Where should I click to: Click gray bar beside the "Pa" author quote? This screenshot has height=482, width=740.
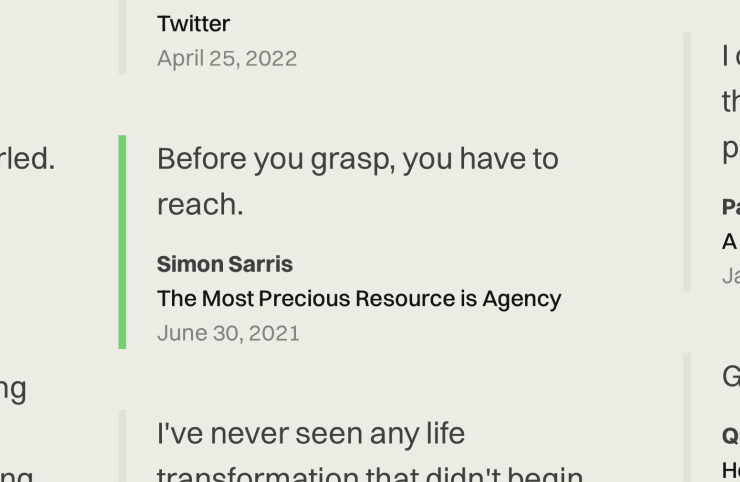[x=687, y=162]
